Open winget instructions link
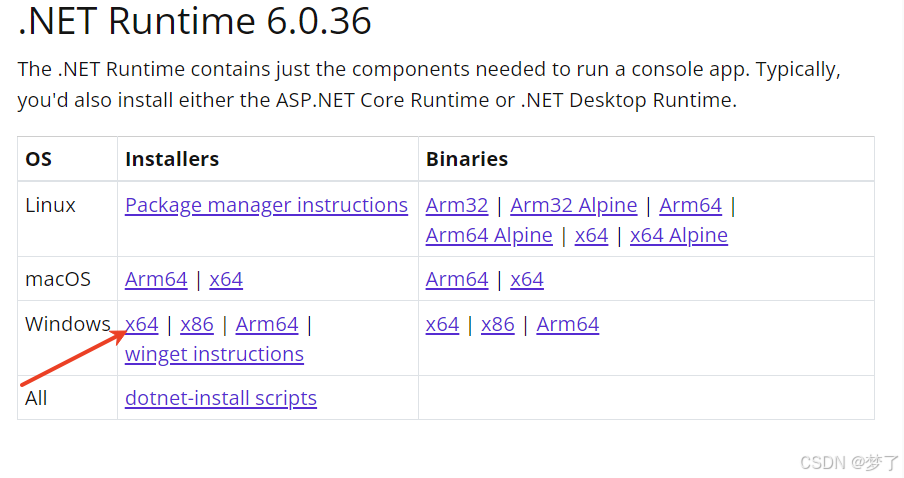This screenshot has height=478, width=904. point(214,354)
